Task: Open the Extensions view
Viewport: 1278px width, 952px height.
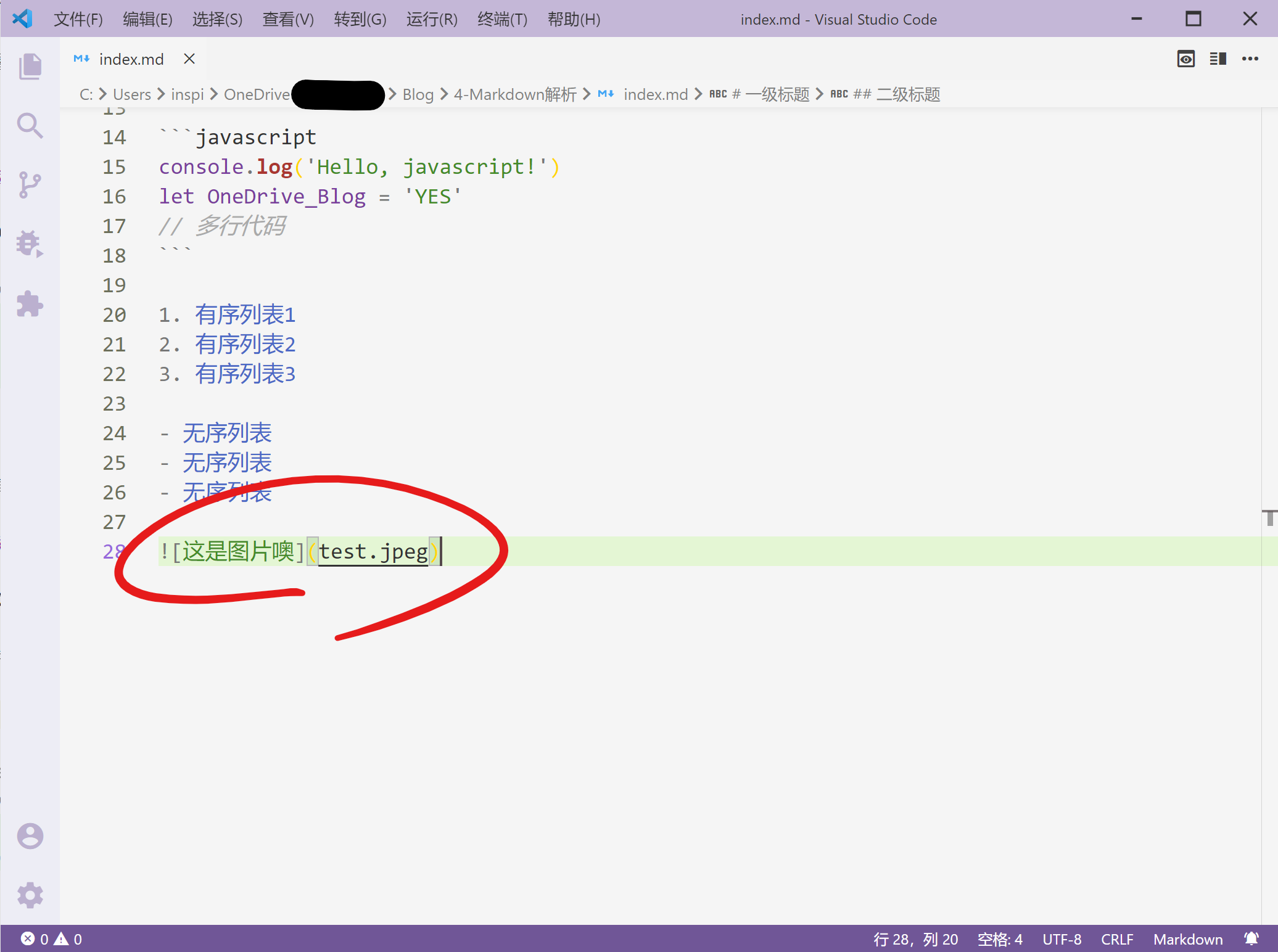Action: pyautogui.click(x=30, y=303)
